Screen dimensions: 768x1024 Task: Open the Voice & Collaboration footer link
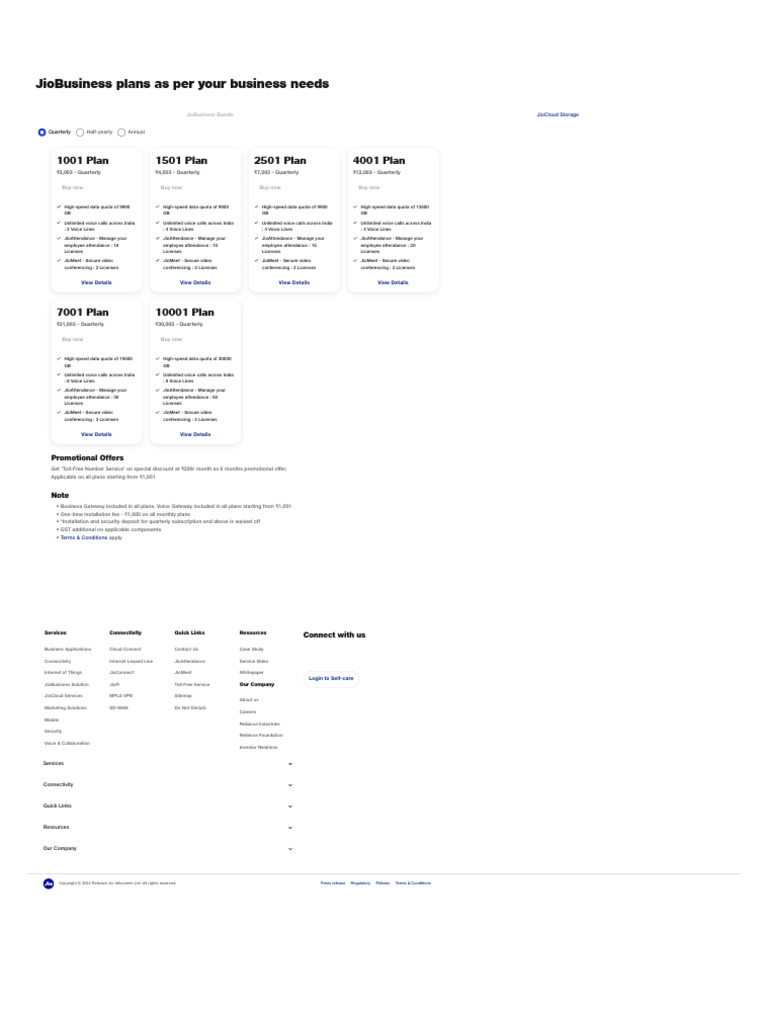(67, 743)
